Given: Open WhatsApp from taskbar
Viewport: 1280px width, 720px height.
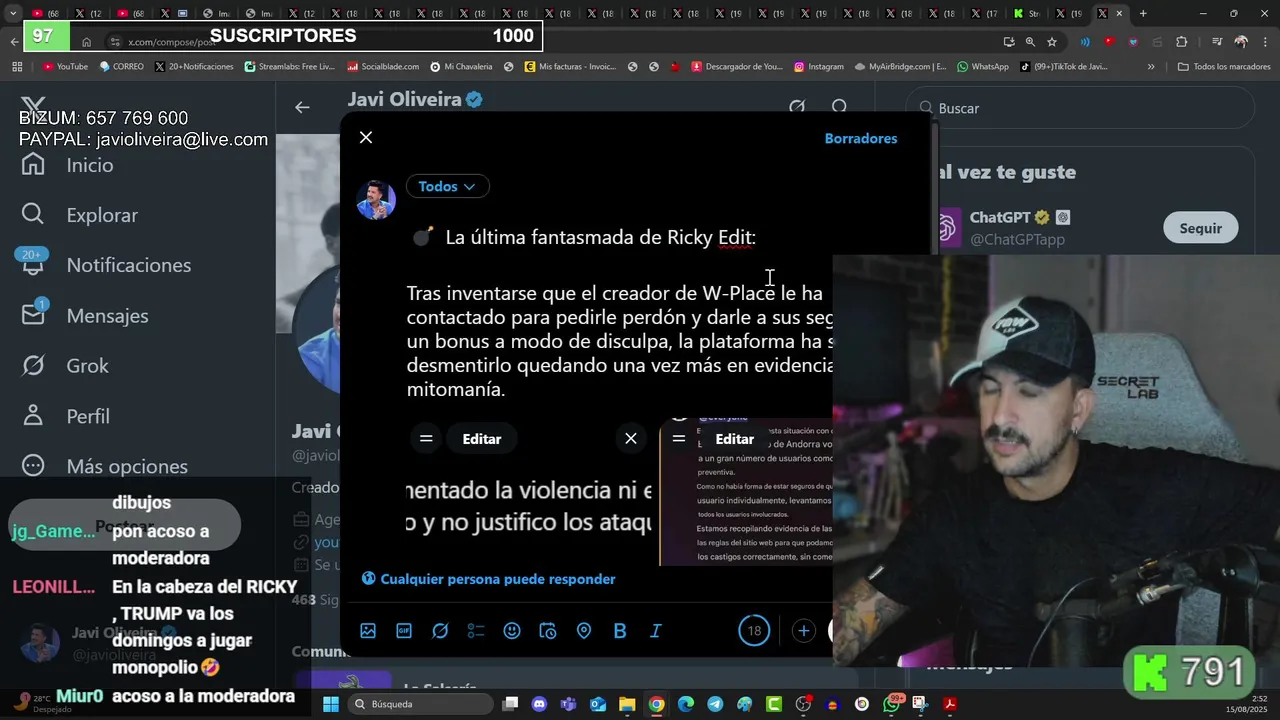Looking at the screenshot, I should pyautogui.click(x=891, y=704).
